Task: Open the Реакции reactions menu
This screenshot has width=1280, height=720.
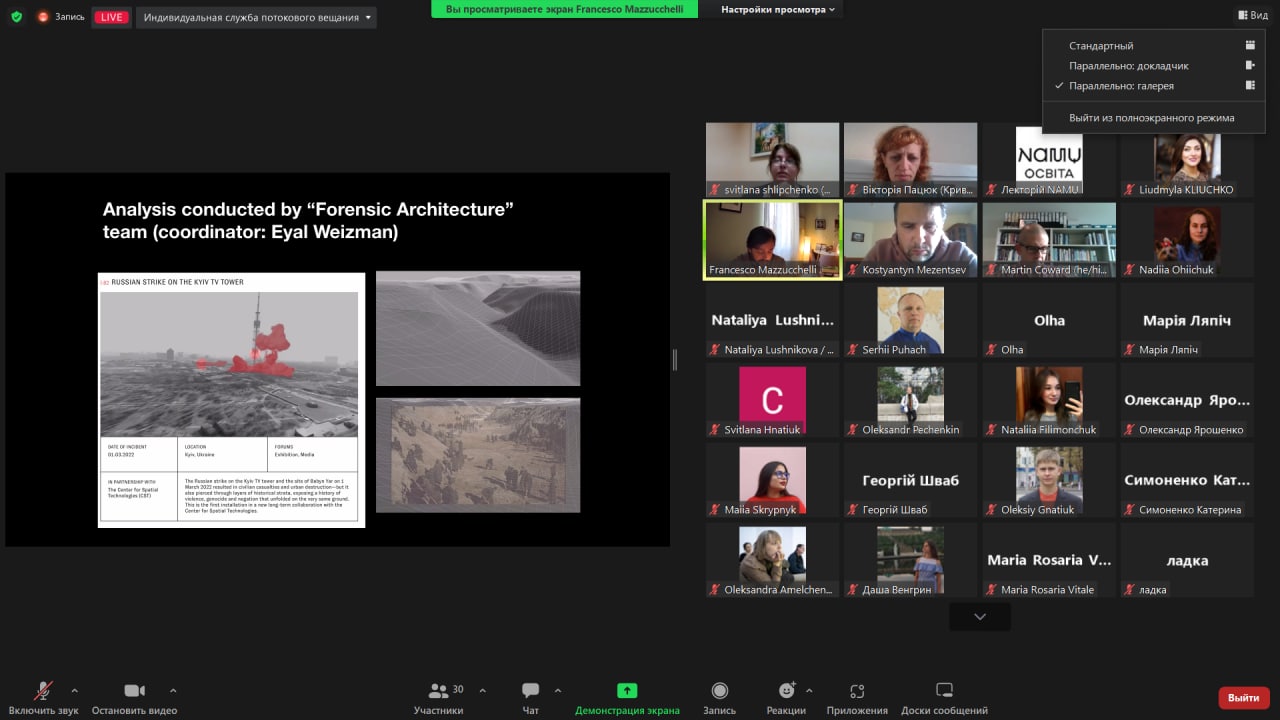Action: 786,697
